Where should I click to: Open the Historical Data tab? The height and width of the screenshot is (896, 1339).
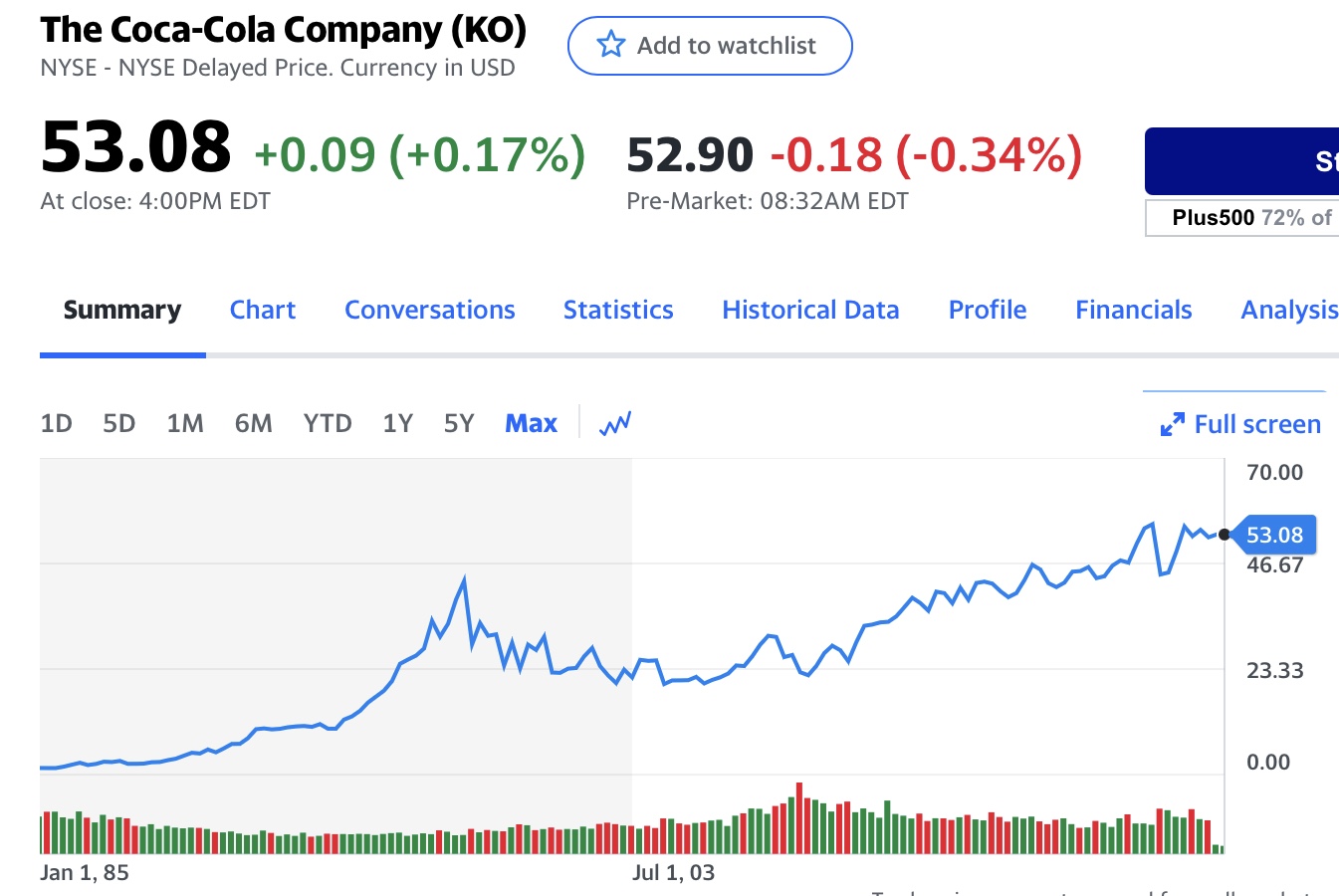(810, 311)
